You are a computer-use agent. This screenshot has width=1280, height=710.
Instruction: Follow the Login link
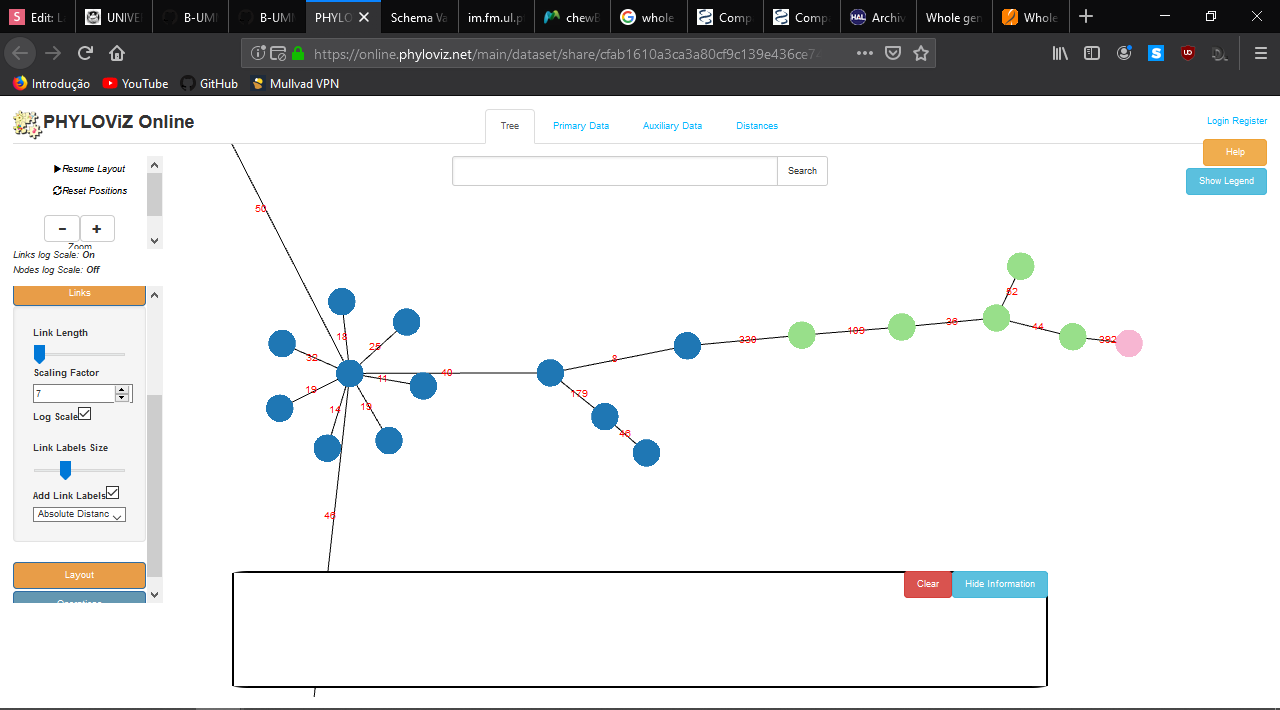point(1218,121)
